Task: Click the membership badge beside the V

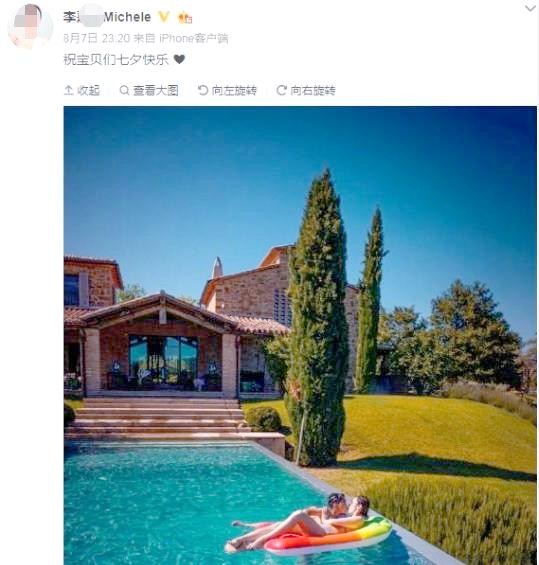Action: (x=185, y=17)
